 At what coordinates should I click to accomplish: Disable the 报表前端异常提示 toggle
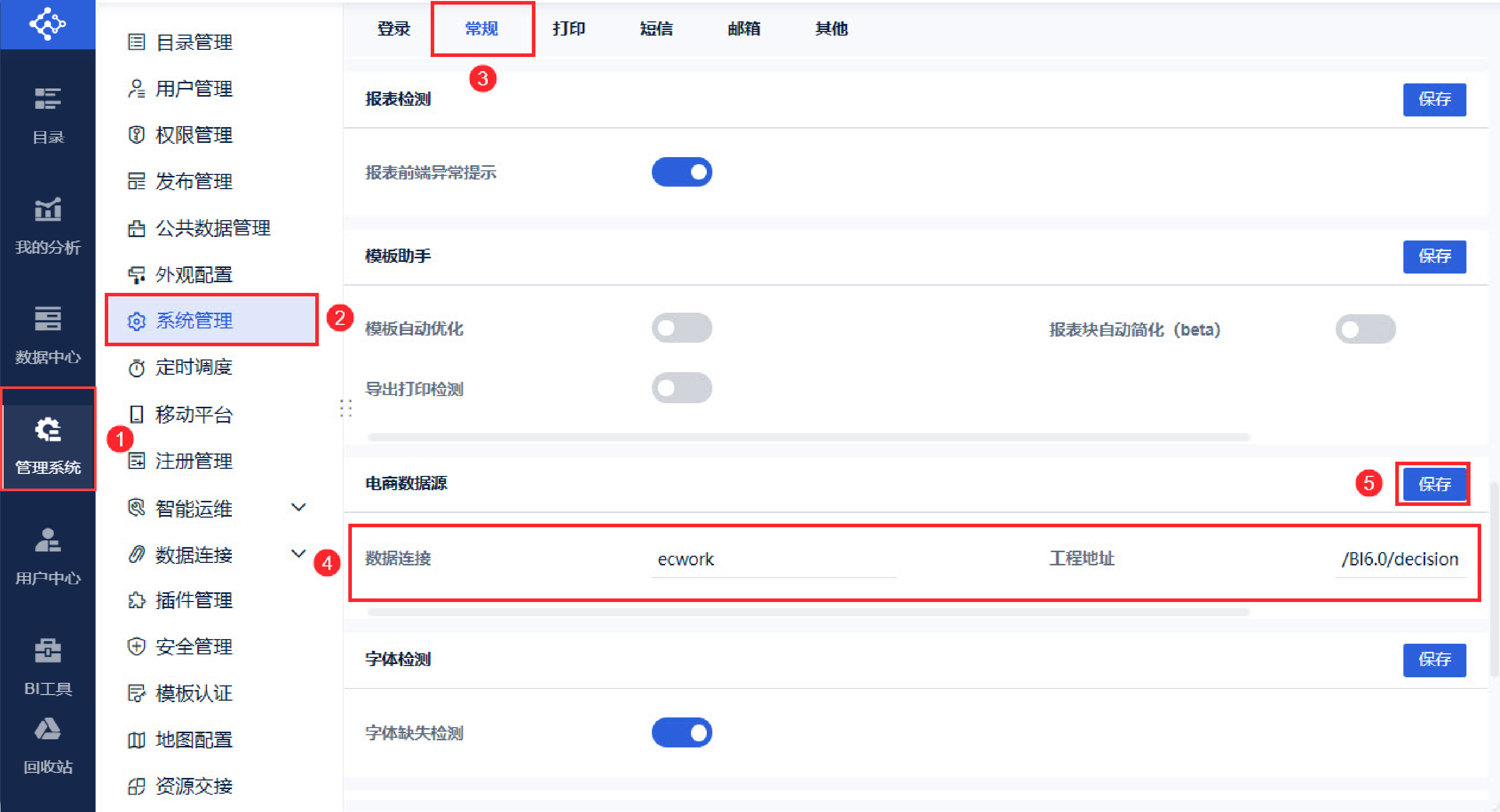click(681, 172)
